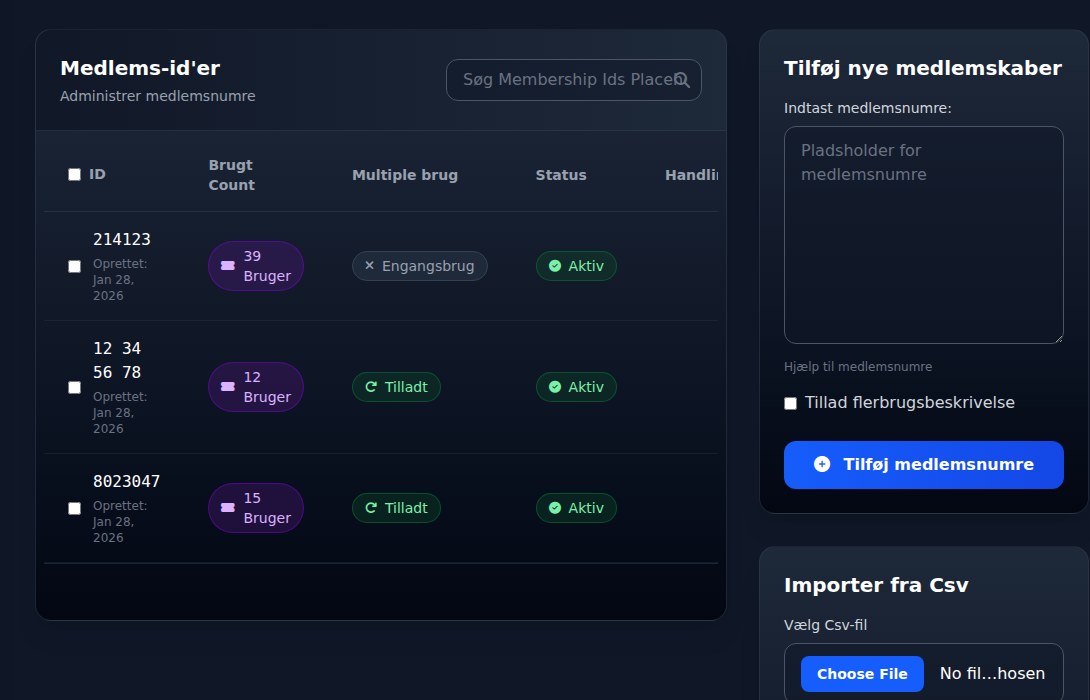Click the 'No fil...hosen' file status text

tap(992, 674)
